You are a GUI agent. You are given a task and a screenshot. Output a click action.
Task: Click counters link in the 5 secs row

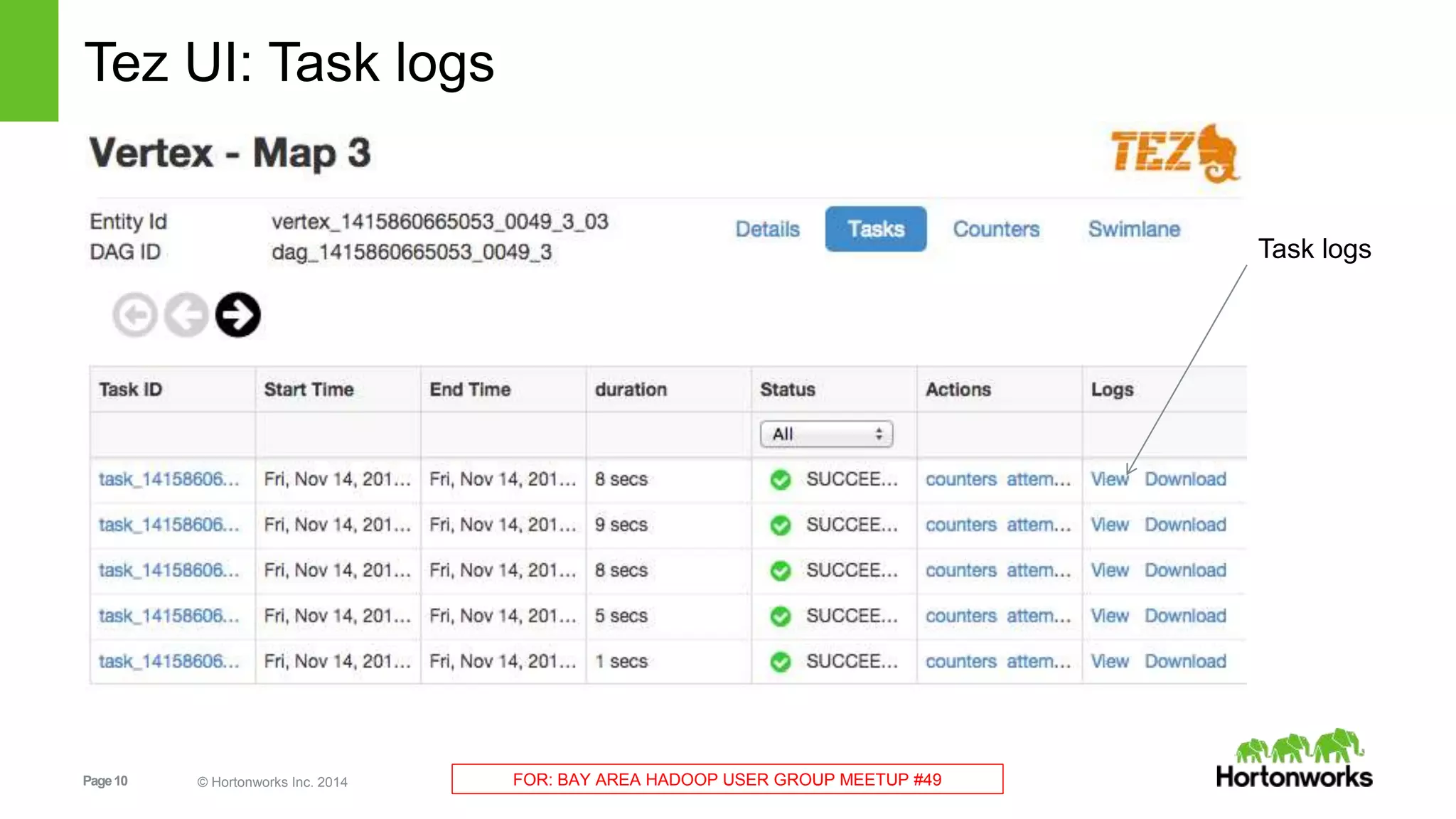[961, 616]
